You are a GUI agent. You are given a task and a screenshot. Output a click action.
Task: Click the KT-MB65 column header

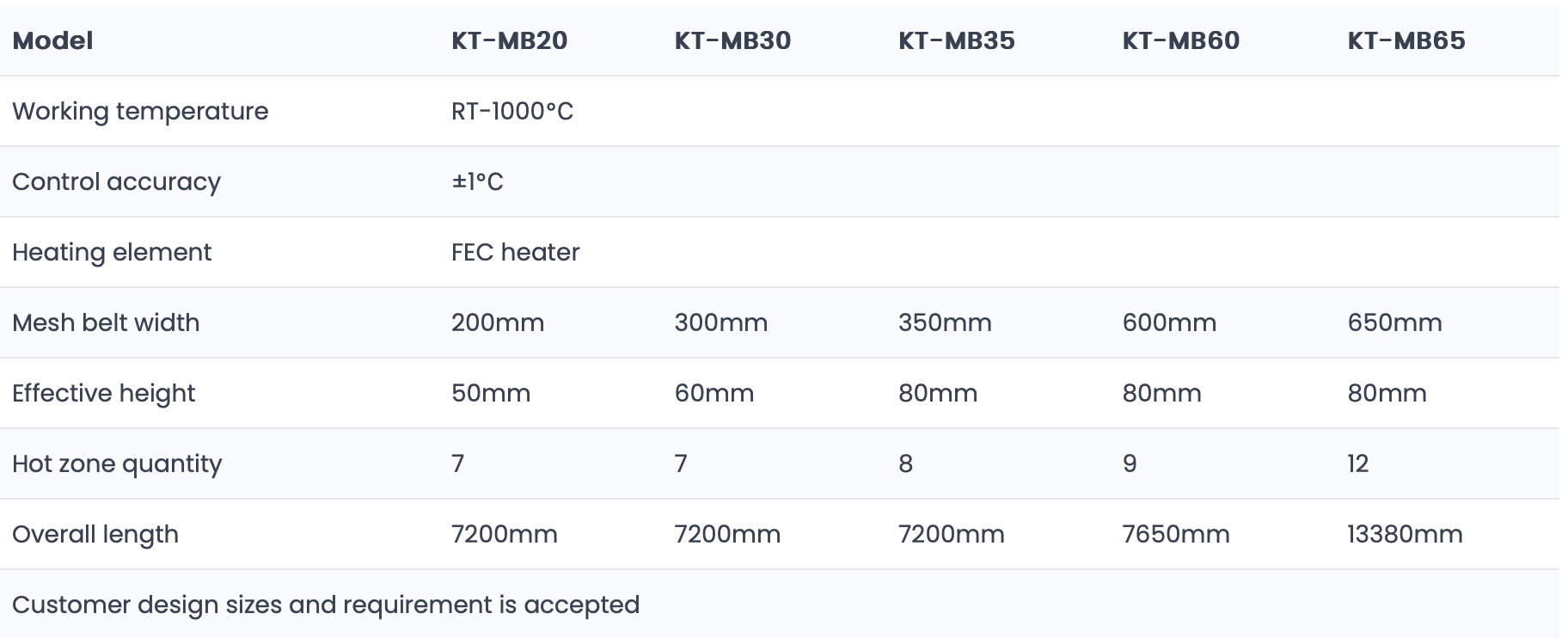tap(1406, 40)
